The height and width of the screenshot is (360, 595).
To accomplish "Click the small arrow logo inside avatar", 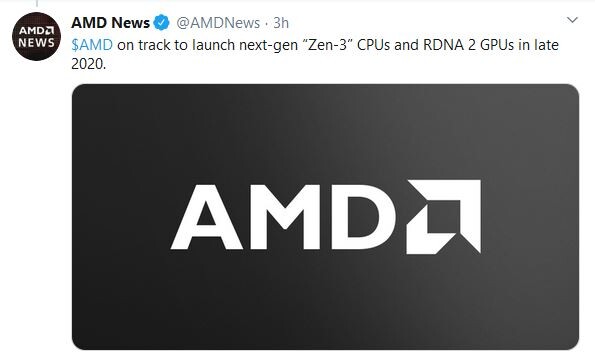I will pyautogui.click(x=50, y=30).
